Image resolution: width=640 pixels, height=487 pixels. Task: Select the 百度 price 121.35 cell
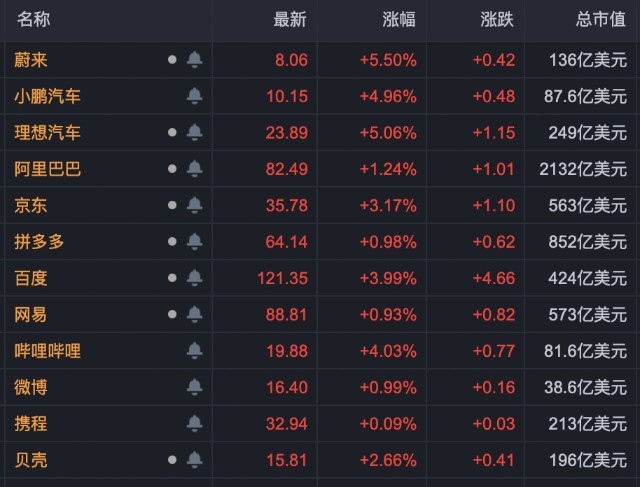click(282, 278)
